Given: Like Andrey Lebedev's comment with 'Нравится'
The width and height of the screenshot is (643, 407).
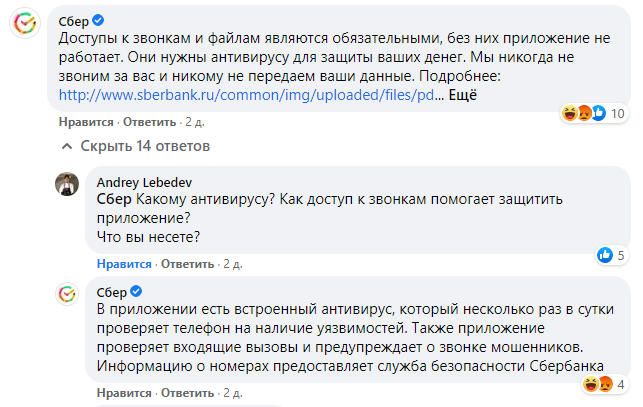Looking at the screenshot, I should (x=124, y=264).
